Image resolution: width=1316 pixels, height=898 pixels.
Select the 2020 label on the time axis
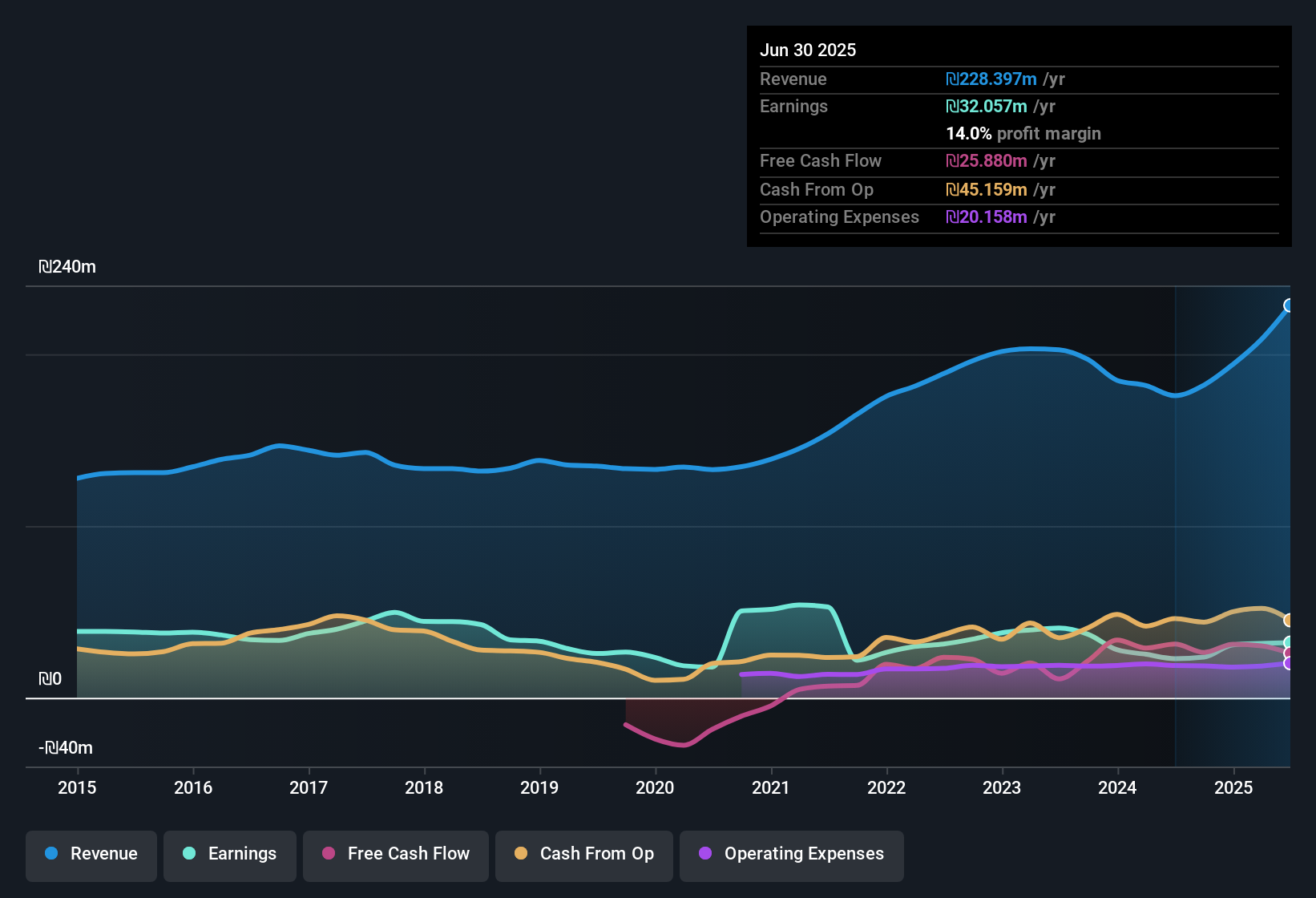(x=656, y=788)
